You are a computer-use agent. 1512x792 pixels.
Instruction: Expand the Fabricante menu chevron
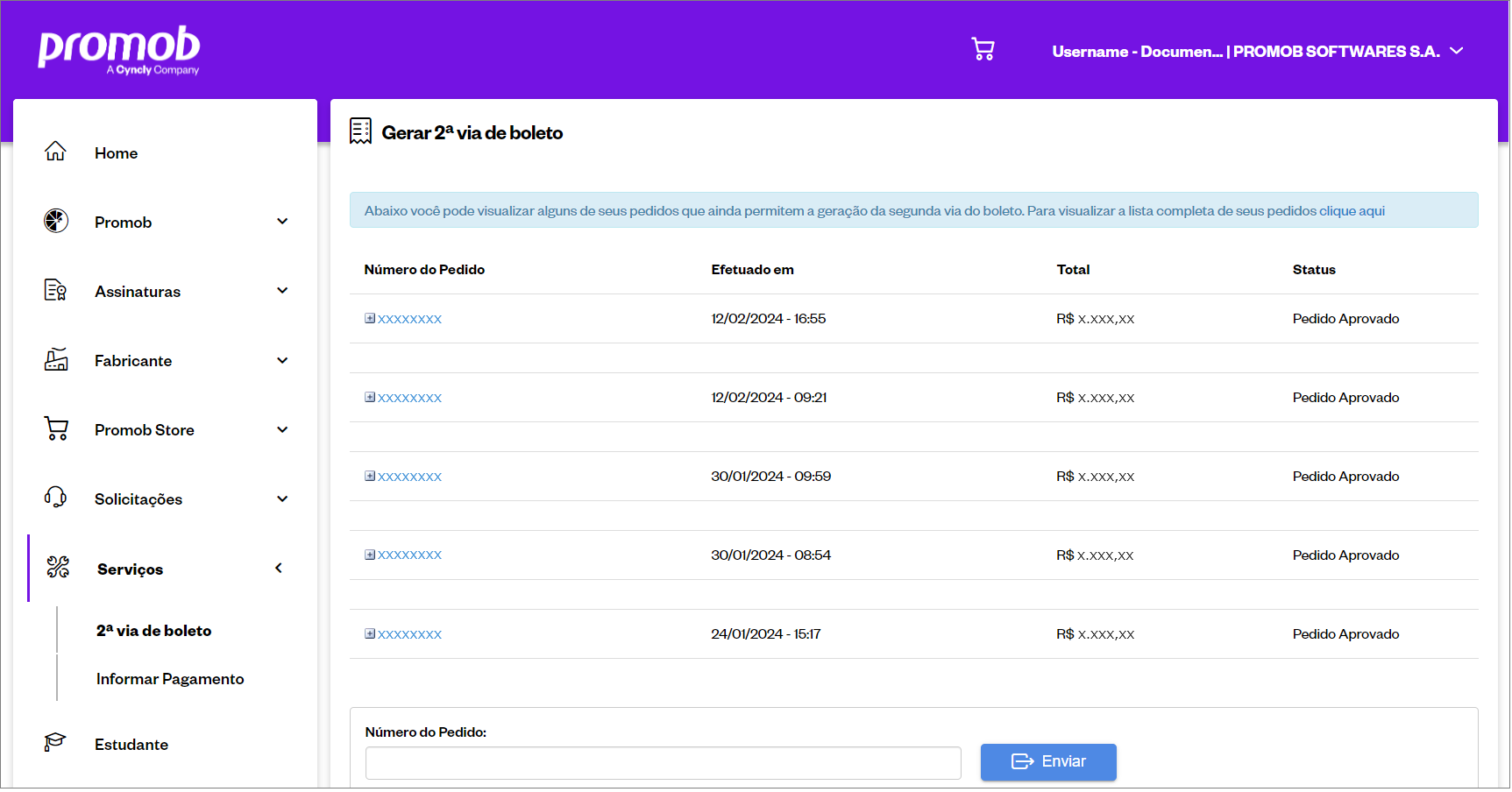click(282, 361)
